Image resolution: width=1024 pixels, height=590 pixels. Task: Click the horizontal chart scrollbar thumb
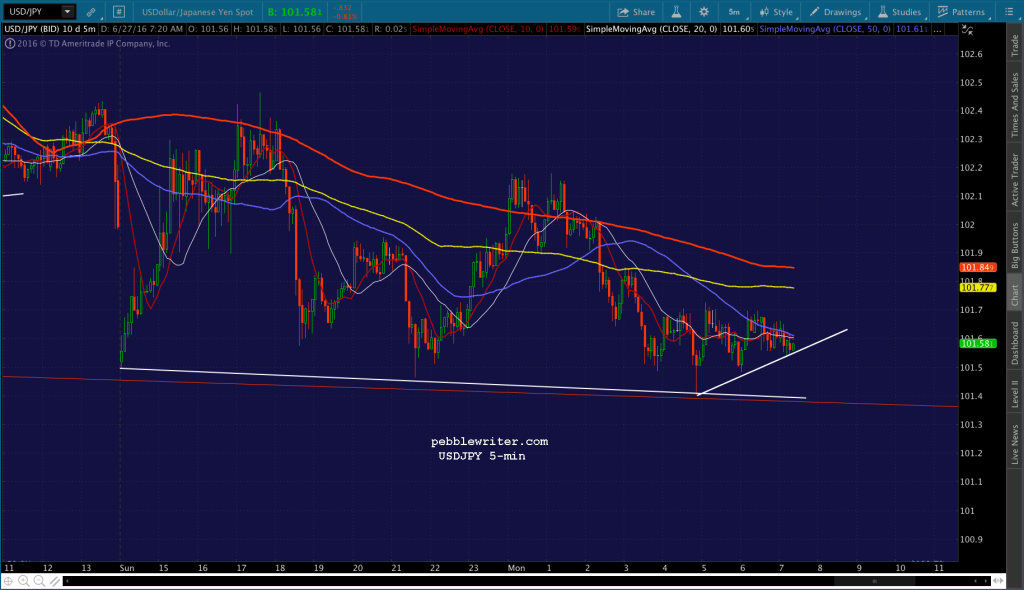tap(874, 581)
